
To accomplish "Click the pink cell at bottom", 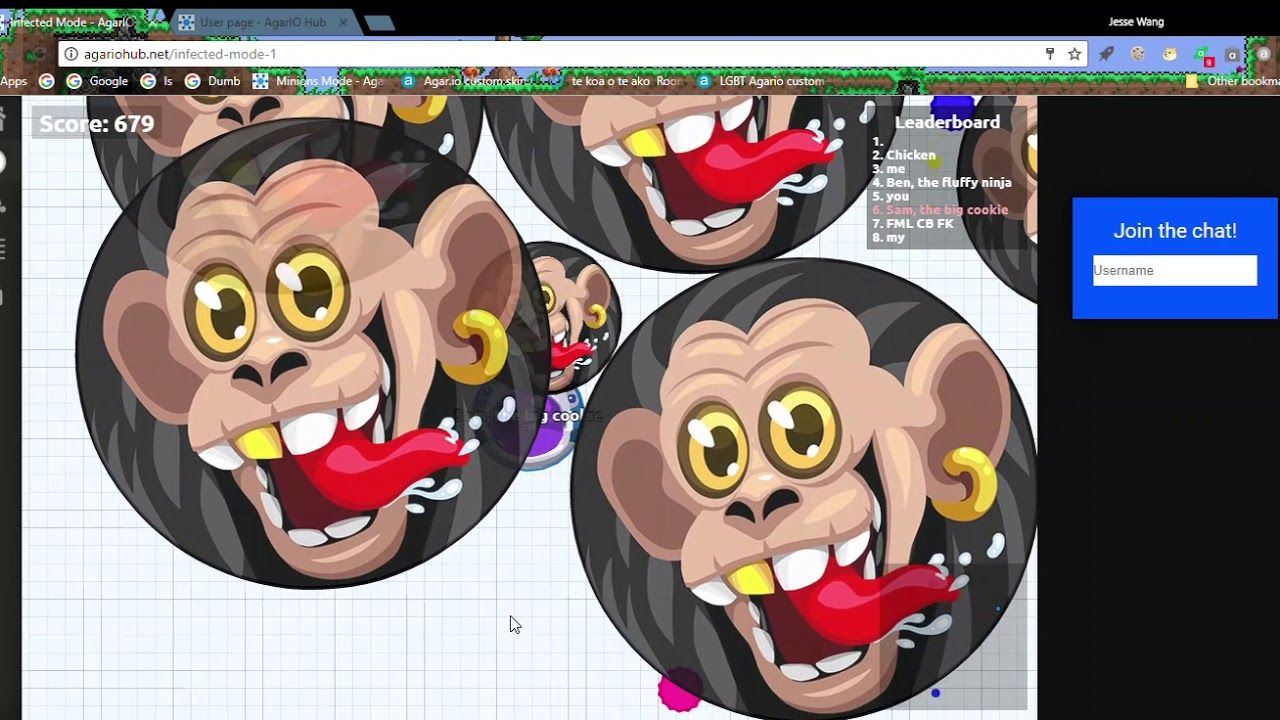I will pyautogui.click(x=680, y=690).
